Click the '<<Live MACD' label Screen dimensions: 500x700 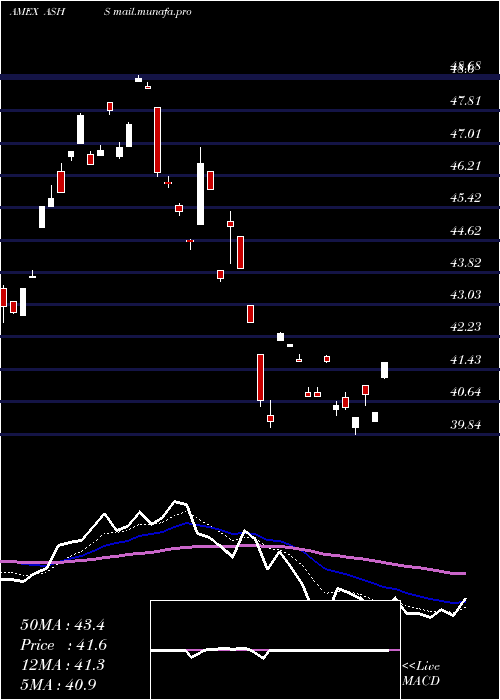click(x=421, y=674)
